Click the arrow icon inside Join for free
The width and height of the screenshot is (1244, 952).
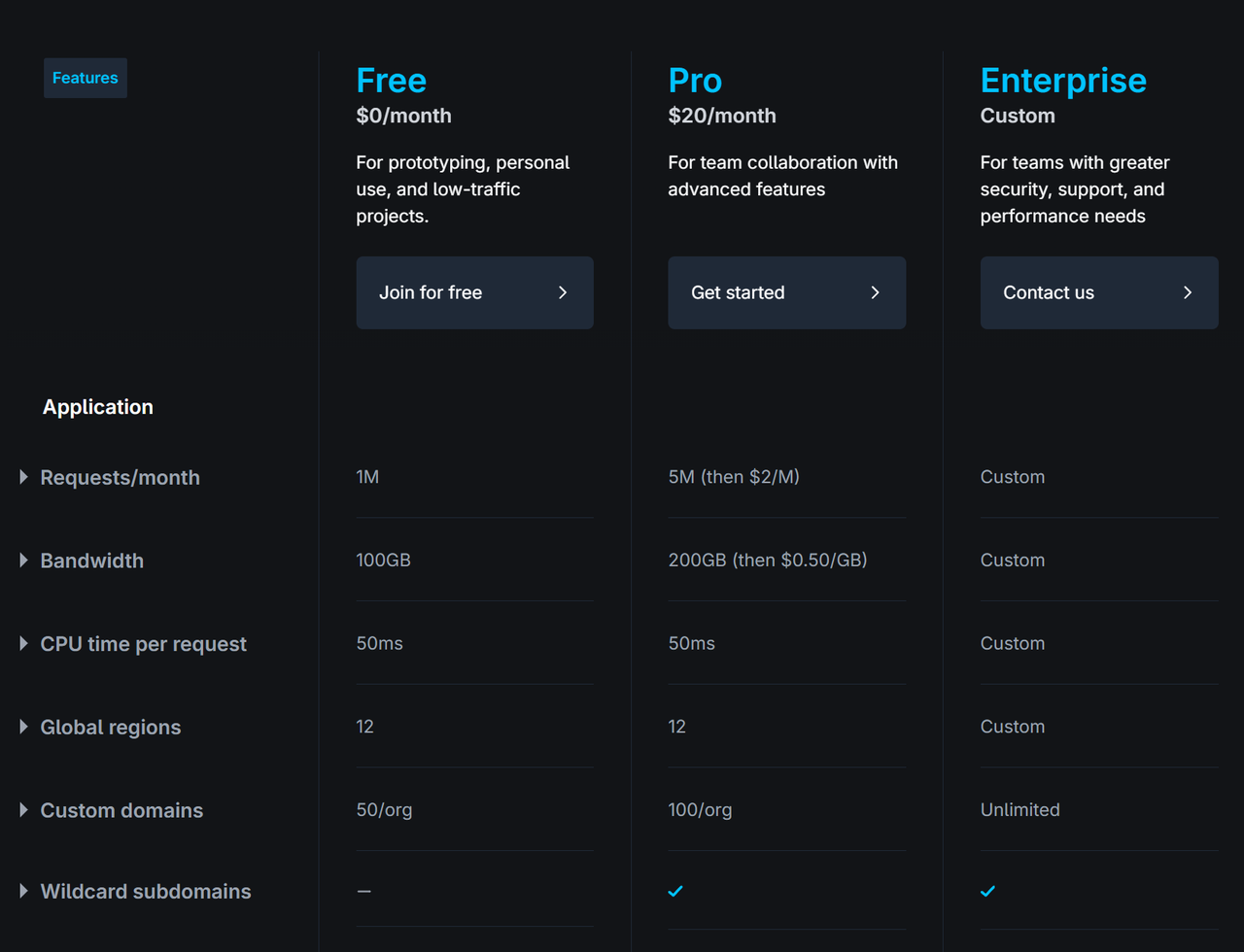pyautogui.click(x=563, y=292)
